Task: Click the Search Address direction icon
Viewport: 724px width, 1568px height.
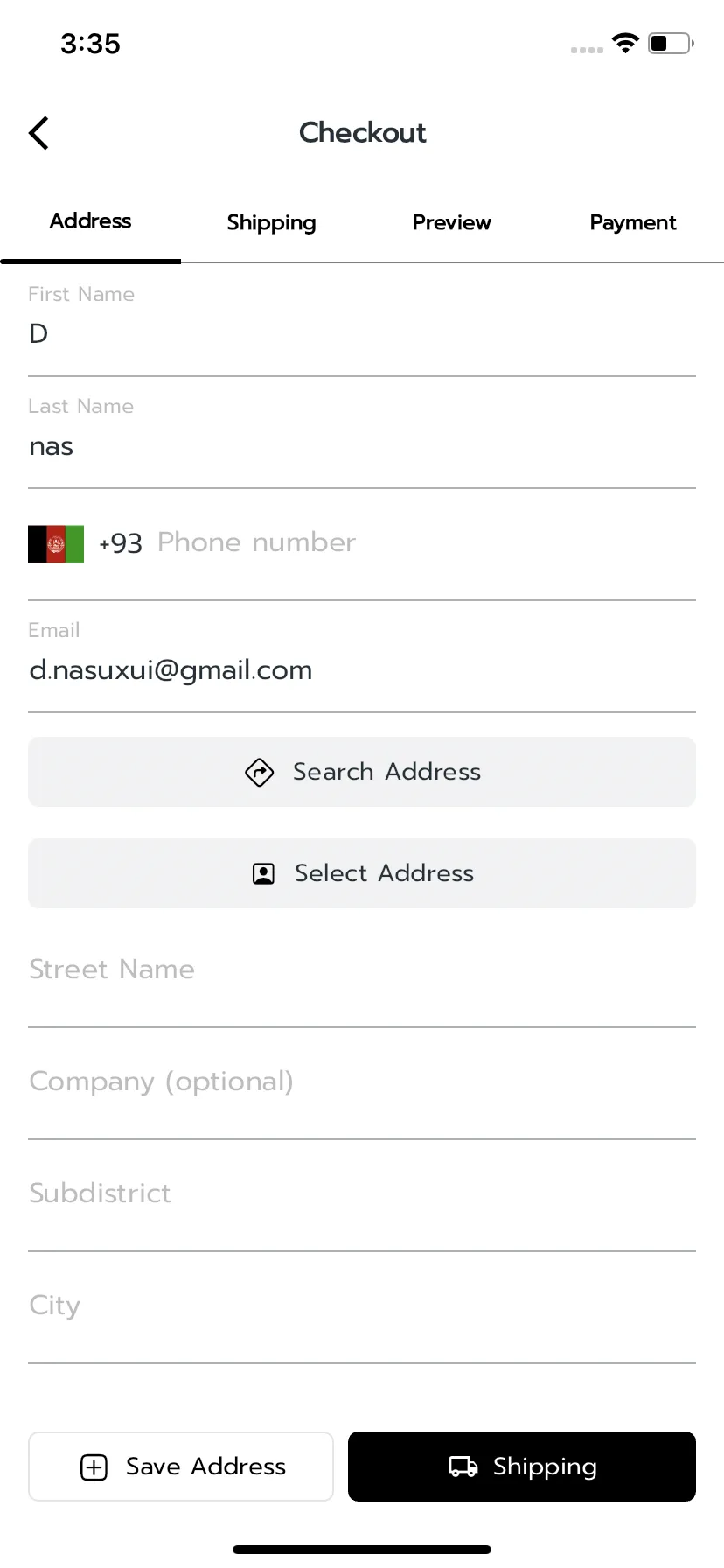Action: [x=259, y=772]
